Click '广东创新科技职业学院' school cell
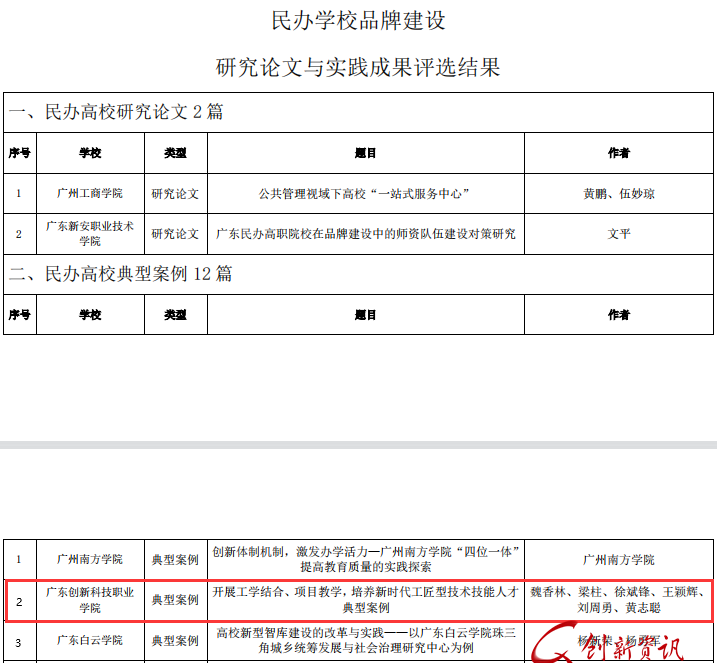The width and height of the screenshot is (717, 663). click(90, 600)
